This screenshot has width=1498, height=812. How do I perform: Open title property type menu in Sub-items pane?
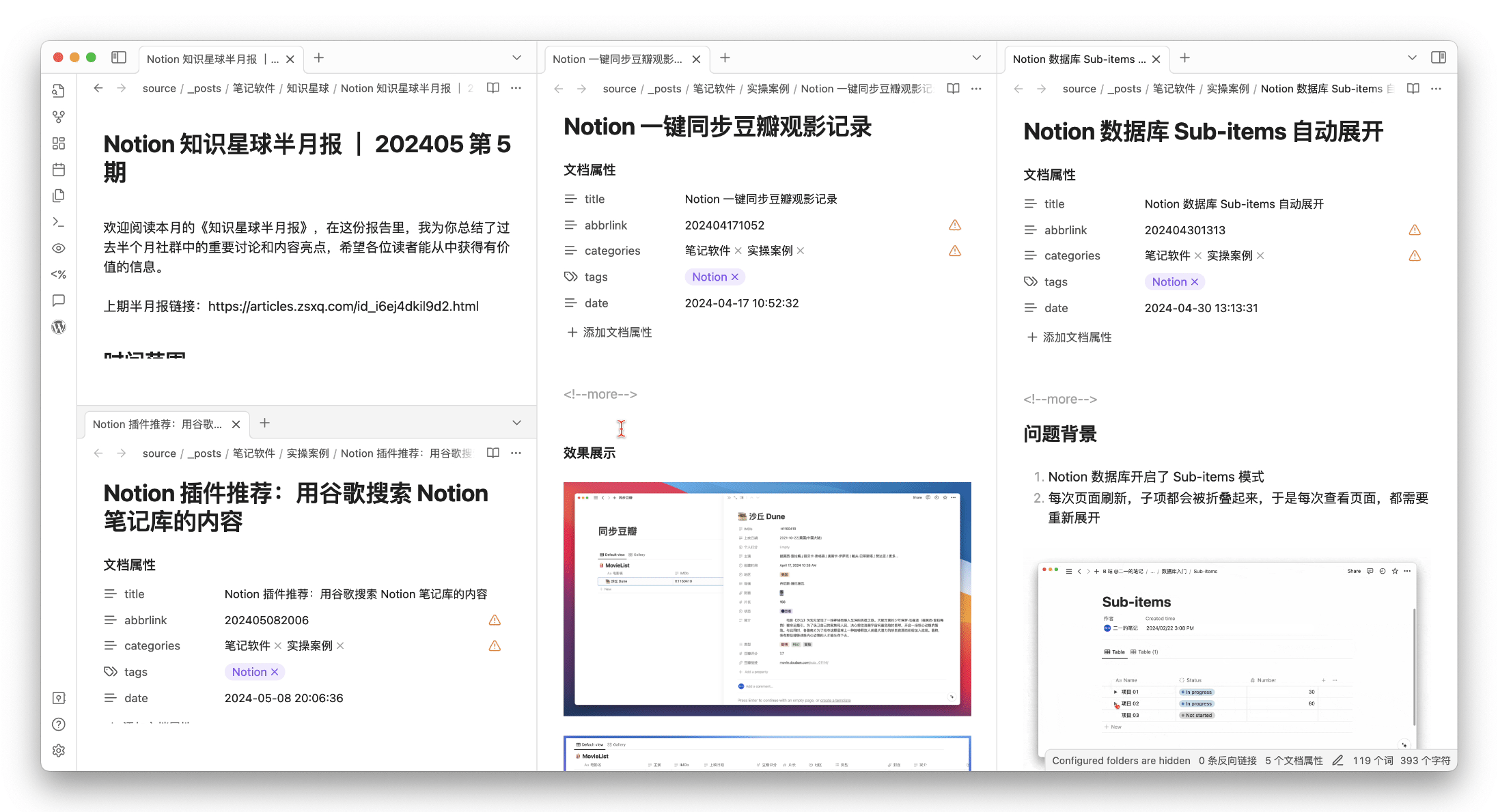(x=1030, y=204)
